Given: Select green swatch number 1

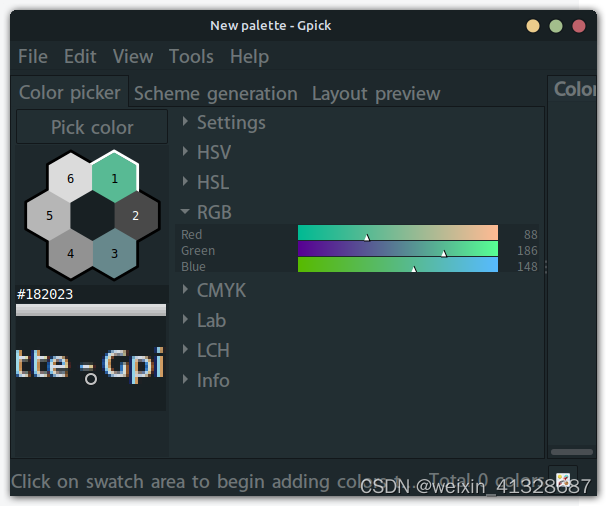Looking at the screenshot, I should click(x=115, y=177).
